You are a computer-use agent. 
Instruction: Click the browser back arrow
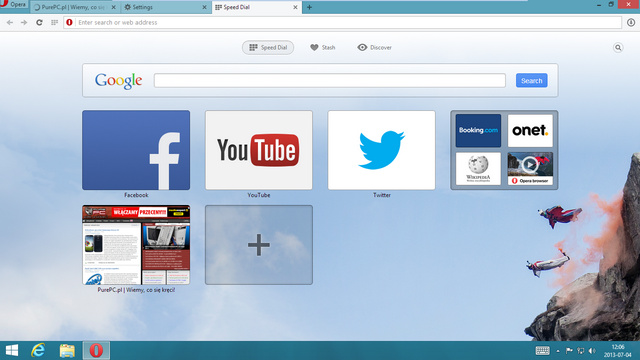[10, 22]
